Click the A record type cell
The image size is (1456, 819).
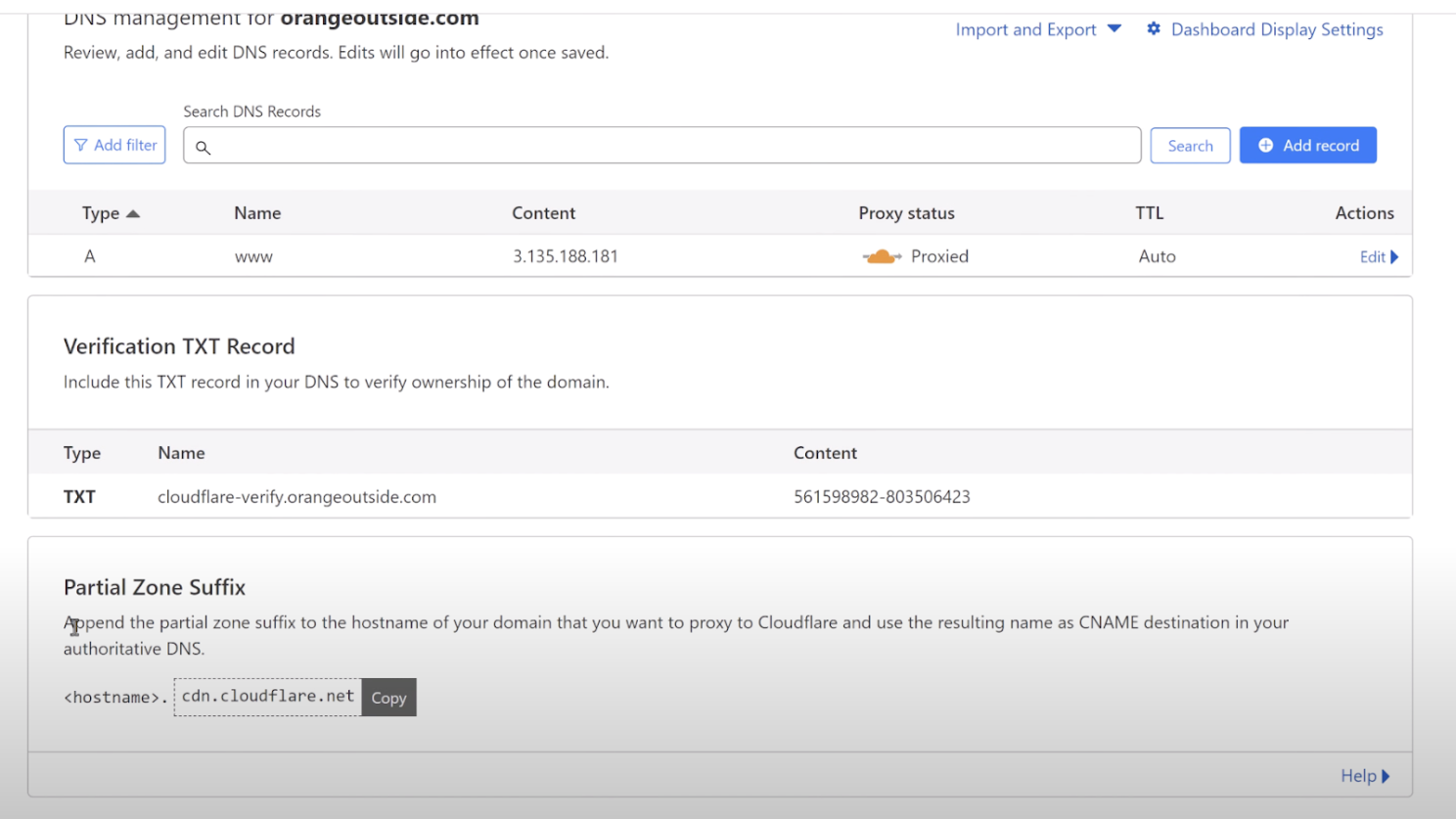point(90,256)
